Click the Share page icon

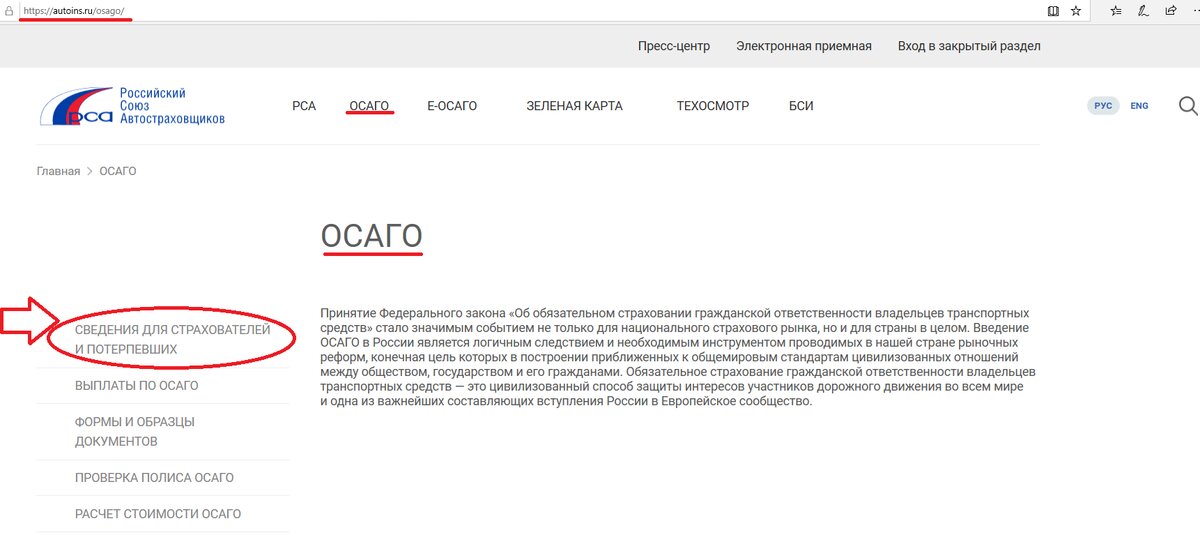pyautogui.click(x=1170, y=11)
